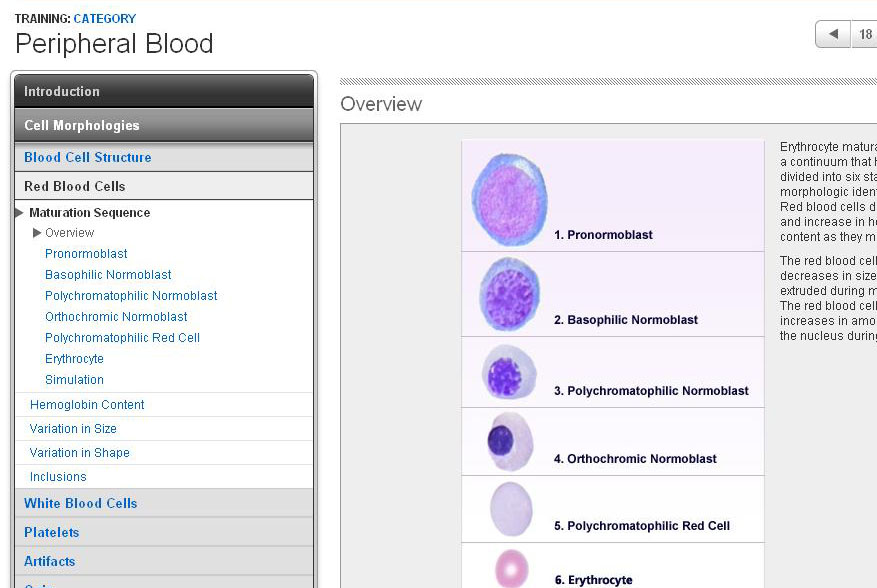Screen dimensions: 877x588
Task: Click the Basophilic Normoblast cell image
Action: click(x=510, y=294)
